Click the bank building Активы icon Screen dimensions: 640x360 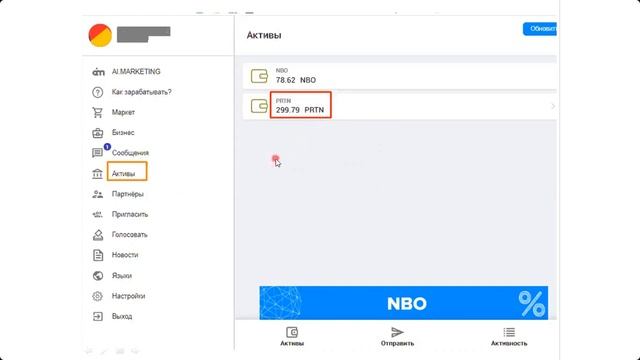point(98,174)
